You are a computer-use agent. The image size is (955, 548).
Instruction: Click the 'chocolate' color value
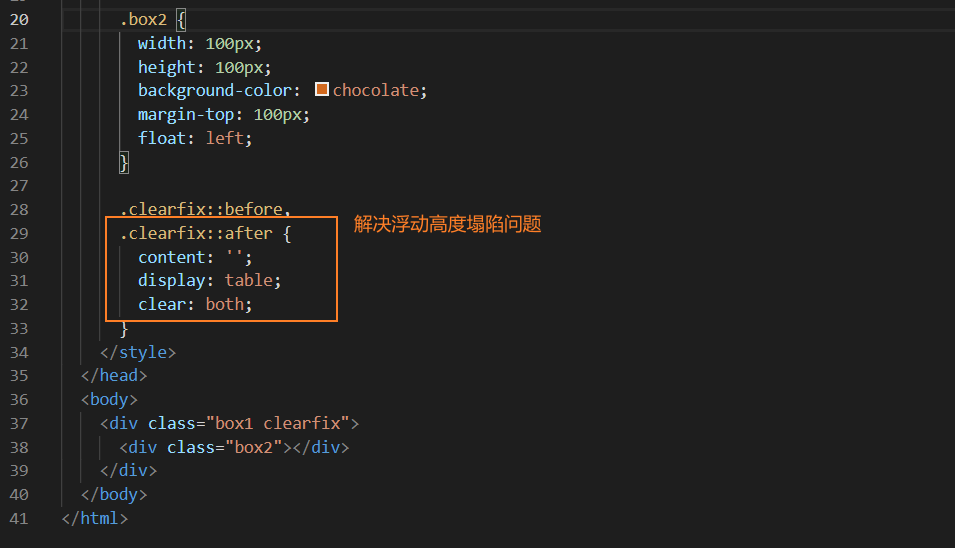[375, 91]
